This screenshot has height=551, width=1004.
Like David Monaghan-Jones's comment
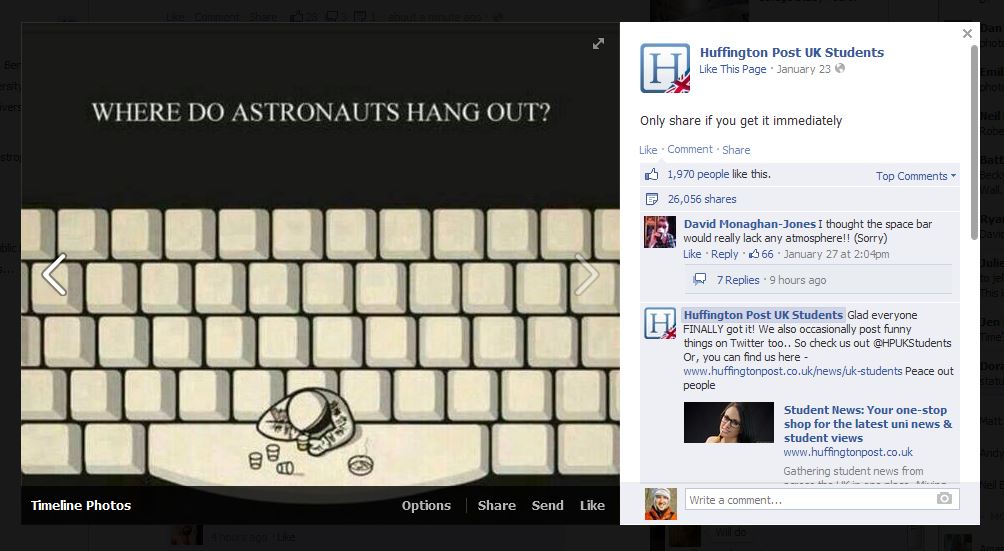pos(692,254)
